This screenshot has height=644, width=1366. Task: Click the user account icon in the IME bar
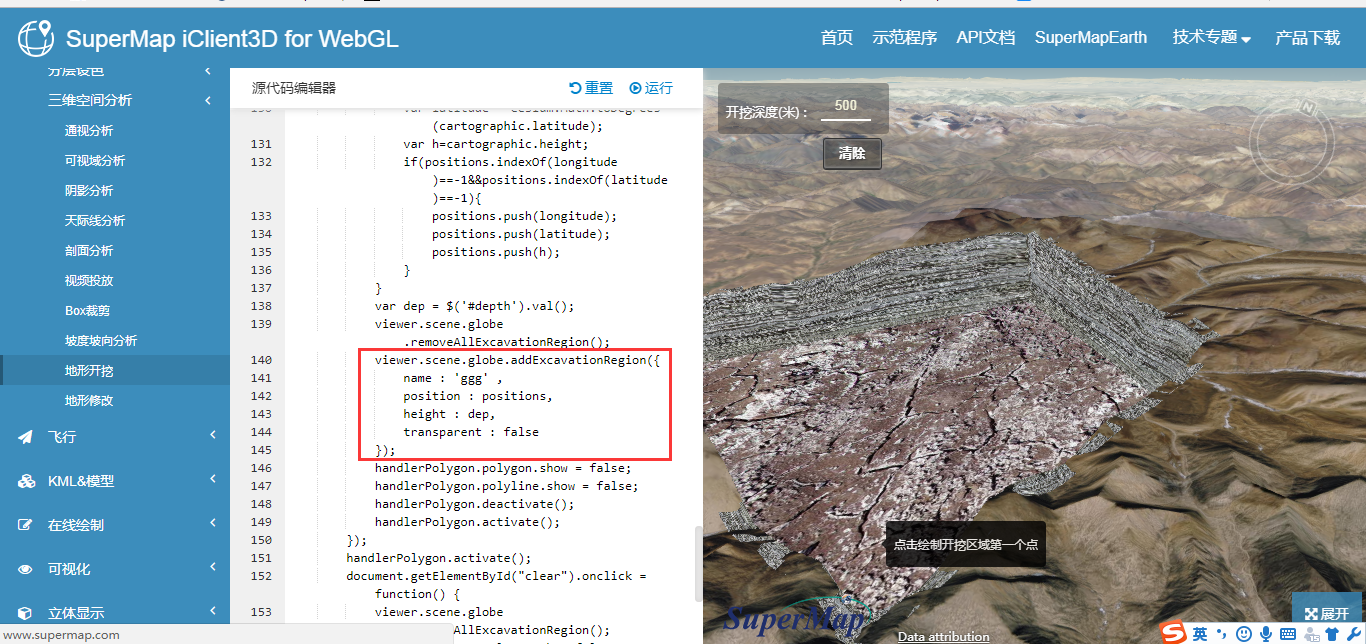1310,633
